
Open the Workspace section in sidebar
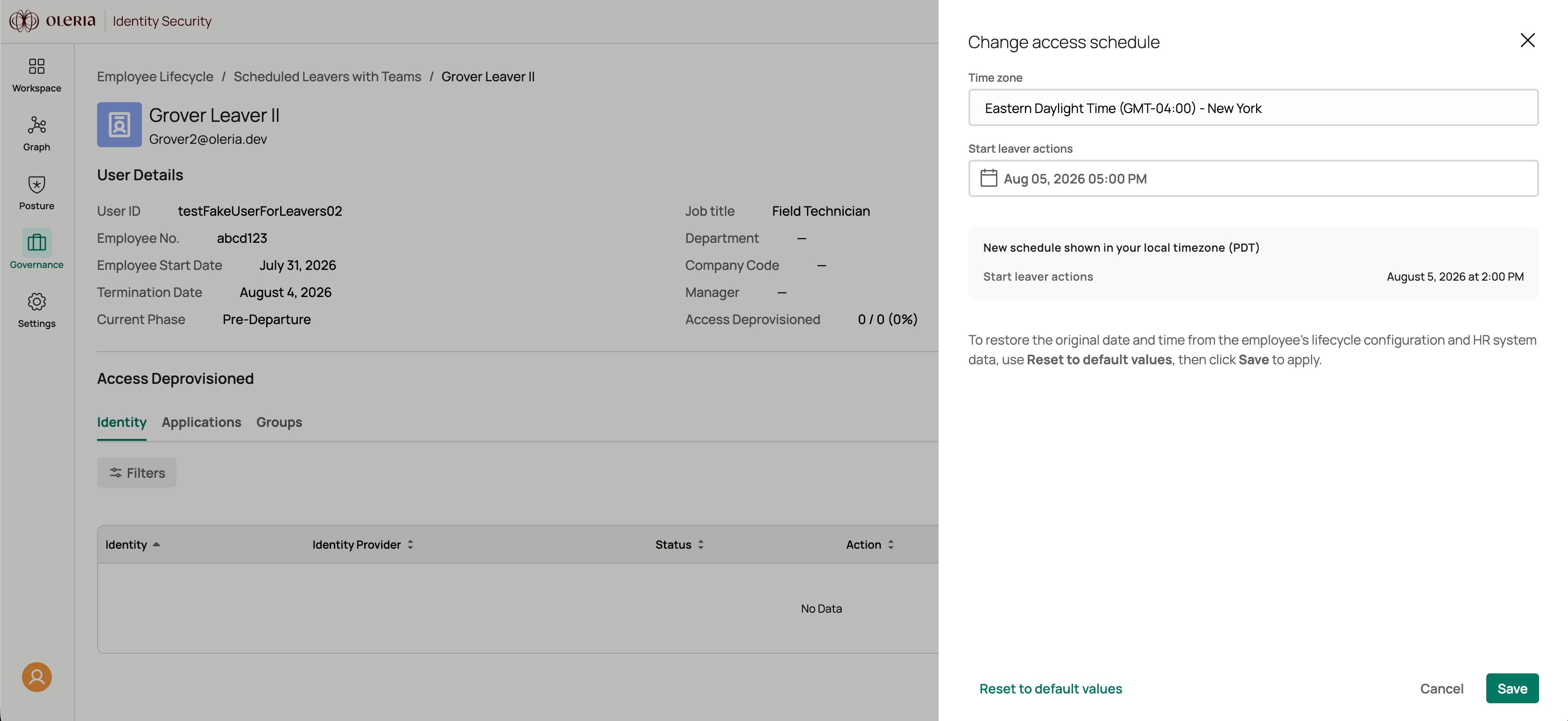tap(36, 75)
